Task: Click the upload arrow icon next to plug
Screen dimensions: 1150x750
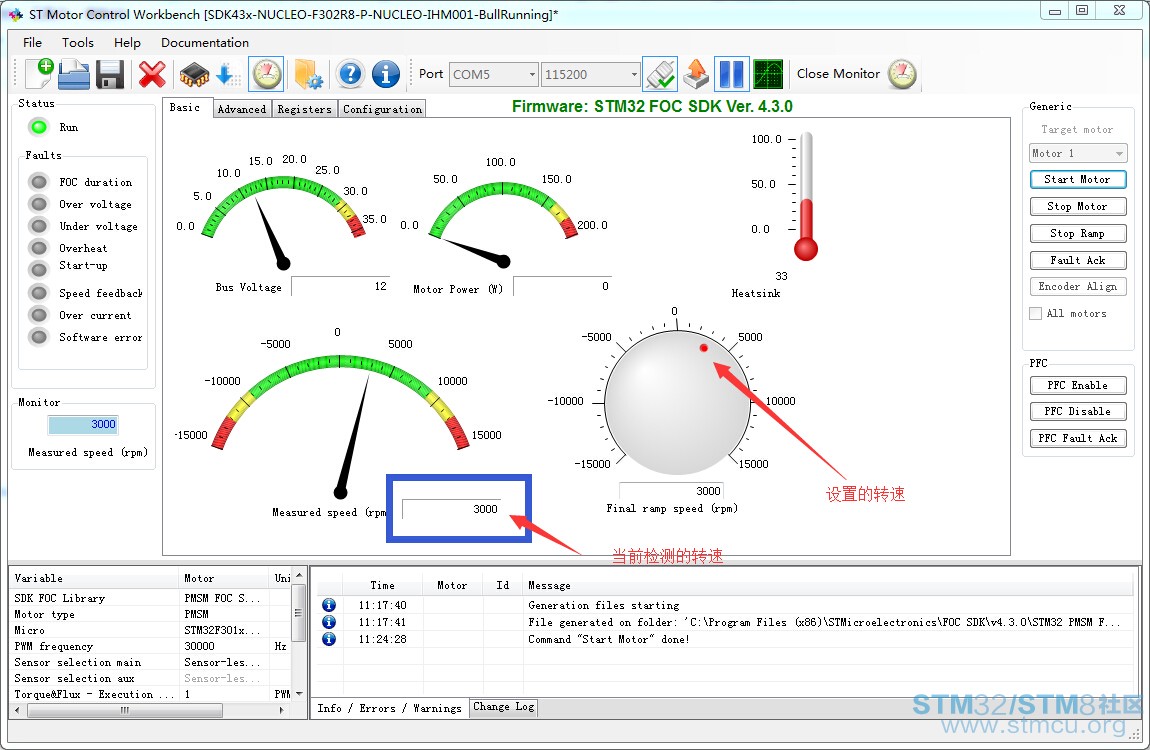Action: (696, 74)
